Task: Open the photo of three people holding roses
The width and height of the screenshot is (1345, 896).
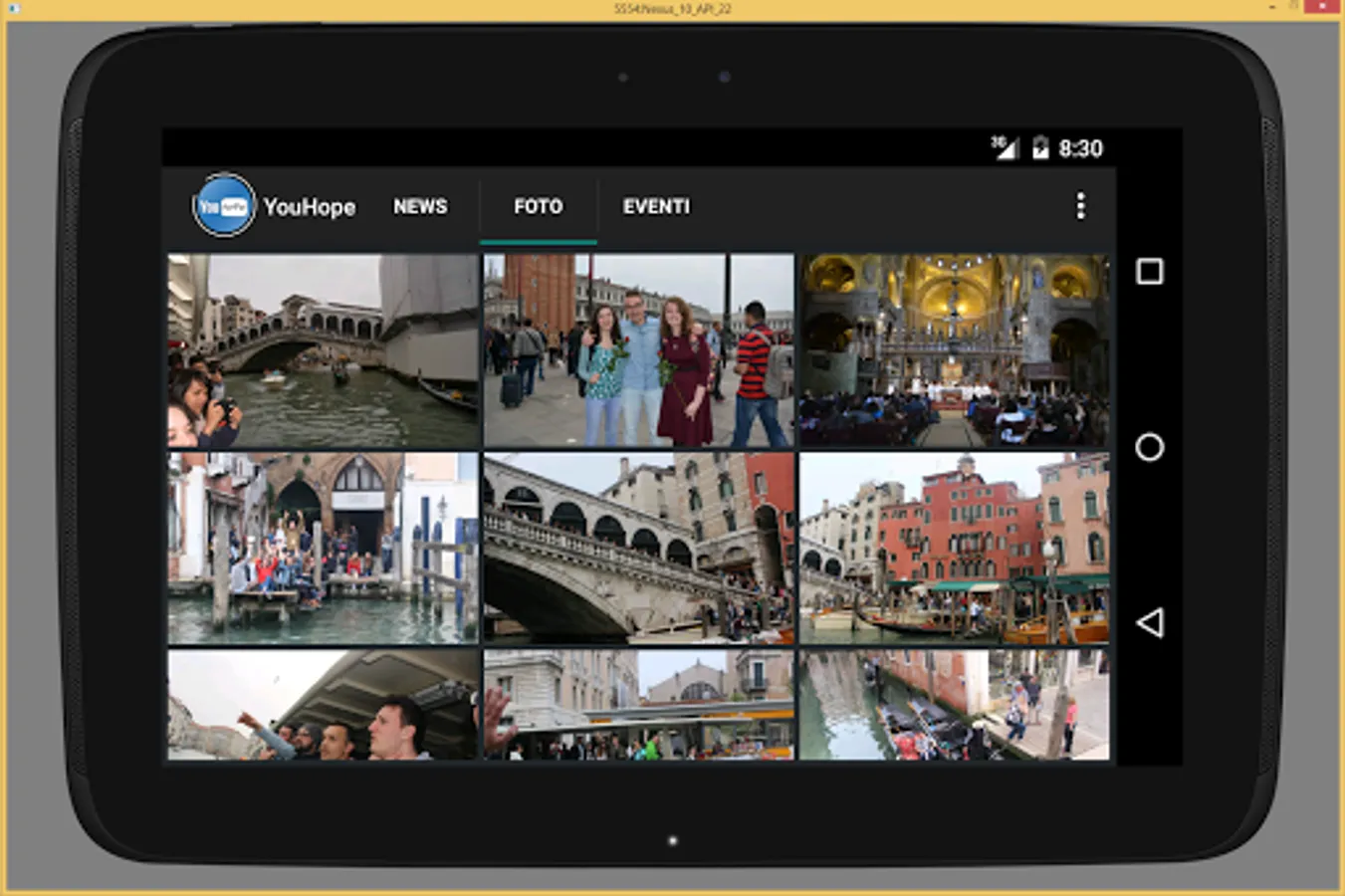Action: pyautogui.click(x=639, y=350)
